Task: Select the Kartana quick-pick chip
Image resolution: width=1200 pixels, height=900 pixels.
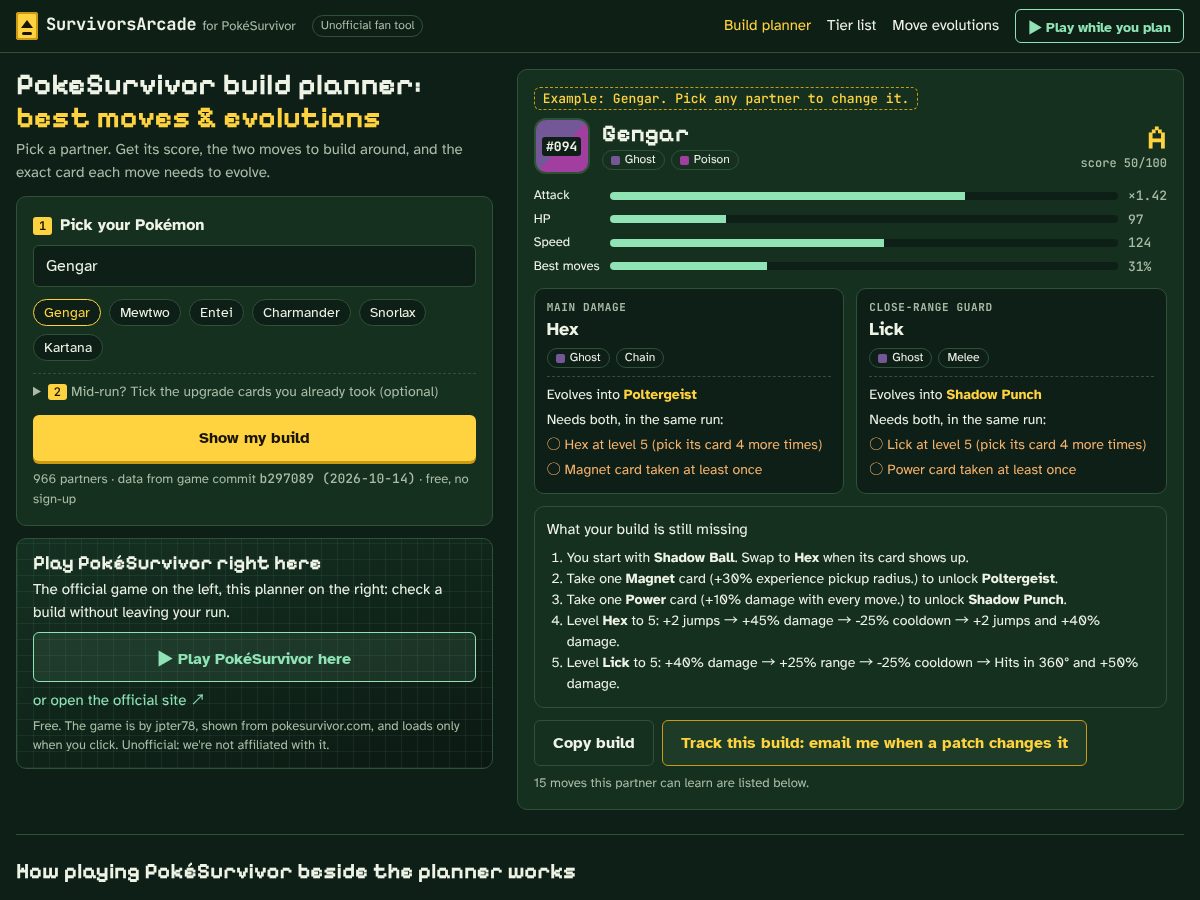Action: pos(68,348)
